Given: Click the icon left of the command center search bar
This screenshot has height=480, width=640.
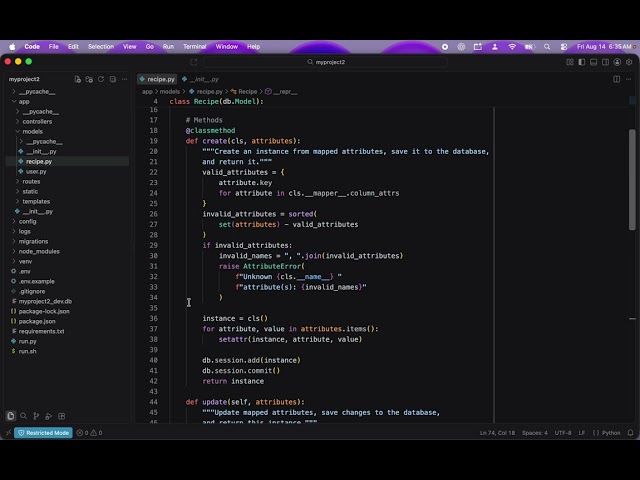Looking at the screenshot, I should (193, 62).
